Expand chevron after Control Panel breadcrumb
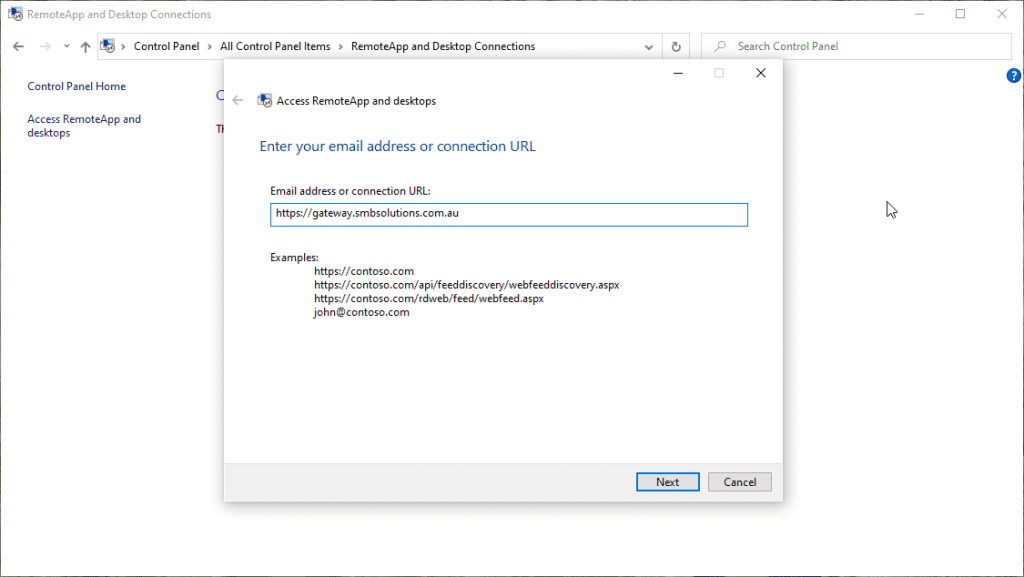Screen dimensions: 1024x577 (210, 47)
